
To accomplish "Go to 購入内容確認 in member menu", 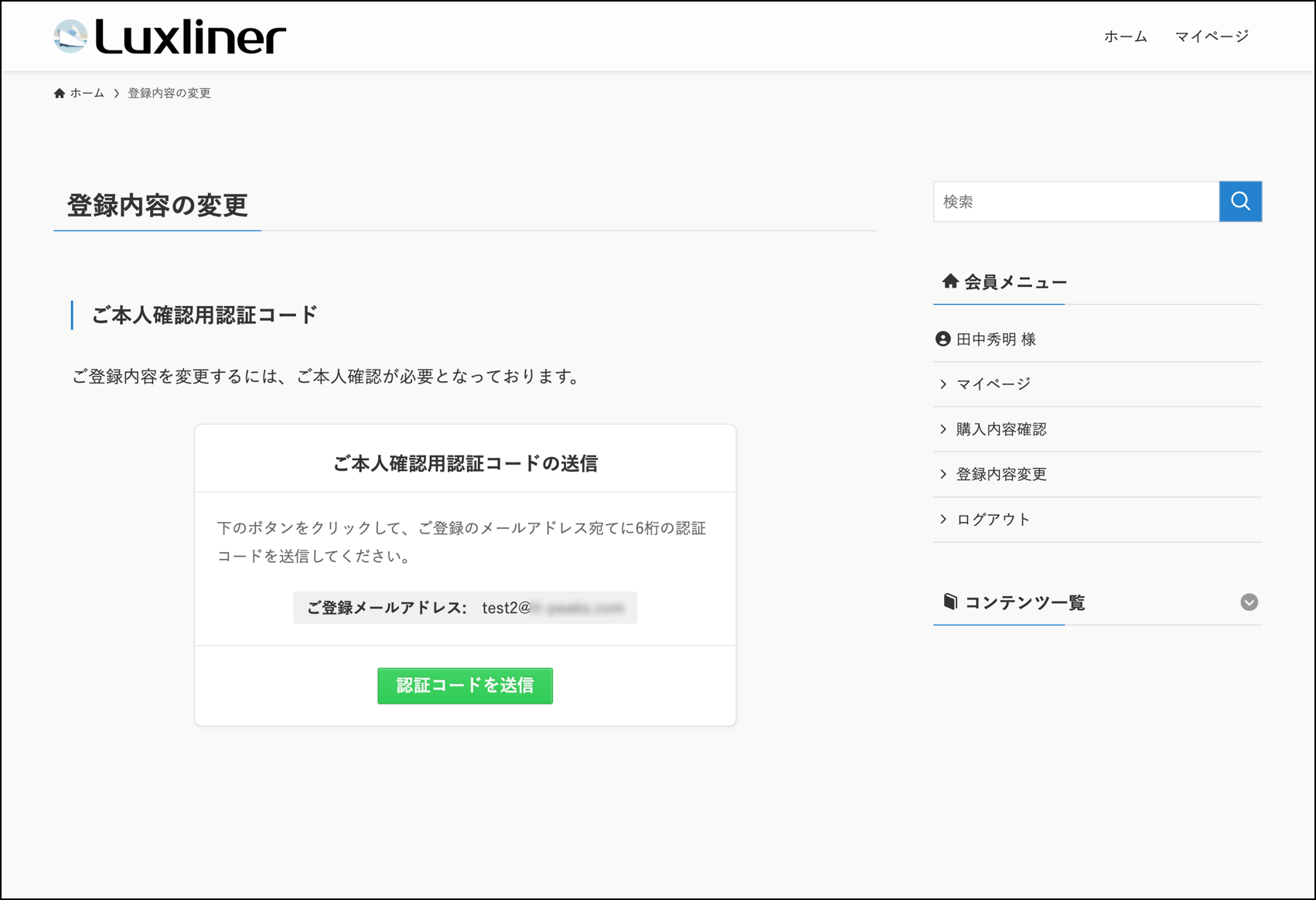I will pyautogui.click(x=1001, y=430).
